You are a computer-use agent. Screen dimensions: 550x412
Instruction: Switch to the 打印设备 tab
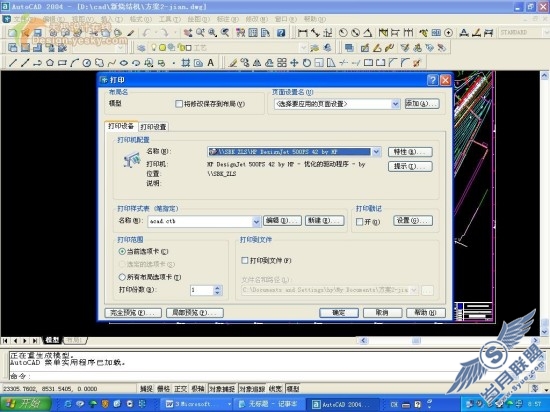tap(121, 126)
